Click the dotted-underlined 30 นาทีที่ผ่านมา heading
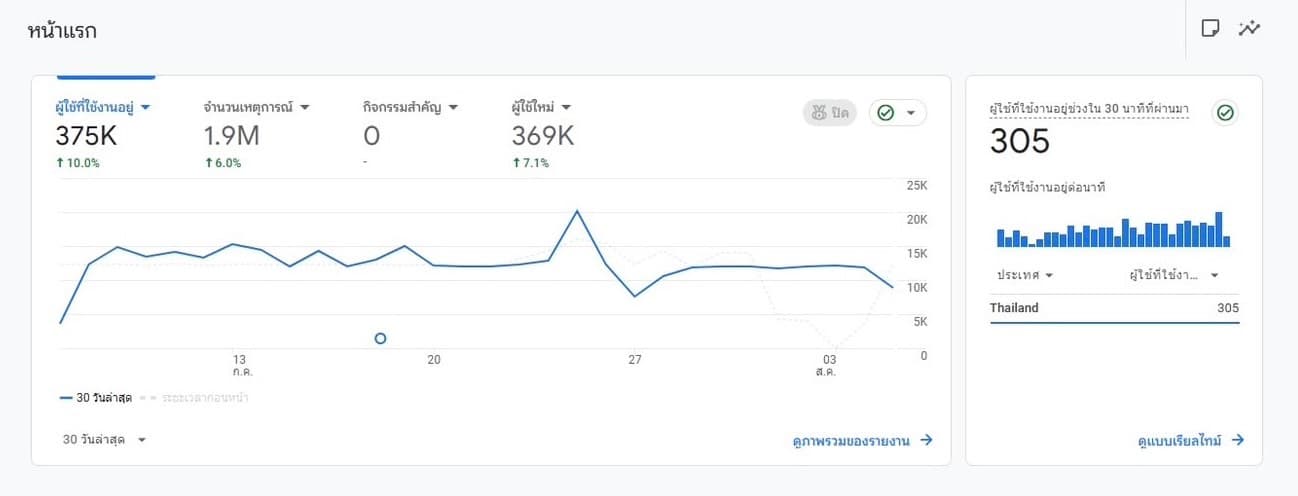1298x496 pixels. click(1089, 111)
